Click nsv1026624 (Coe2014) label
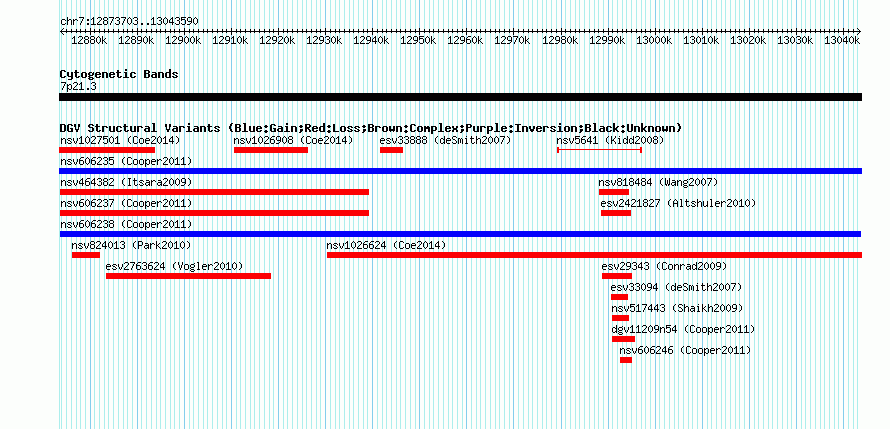This screenshot has height=429, width=890. [387, 246]
